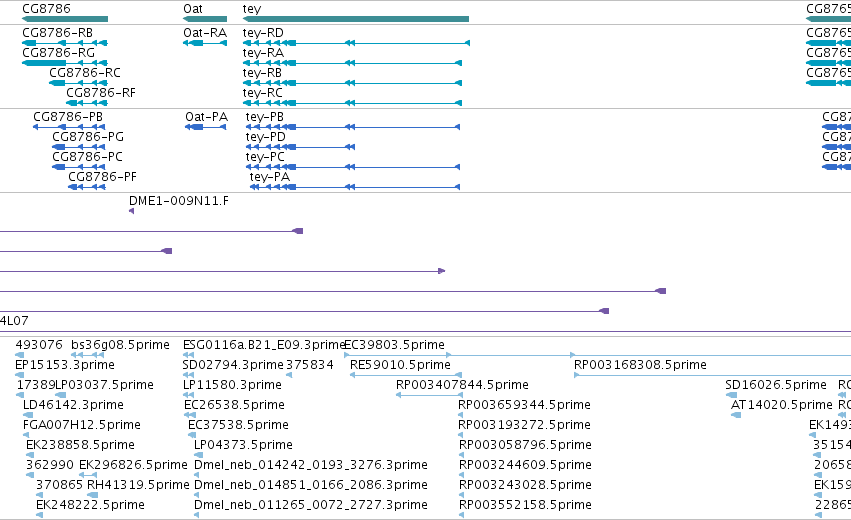Open the CG8786-RB transcript label
The width and height of the screenshot is (851, 520).
(x=58, y=33)
